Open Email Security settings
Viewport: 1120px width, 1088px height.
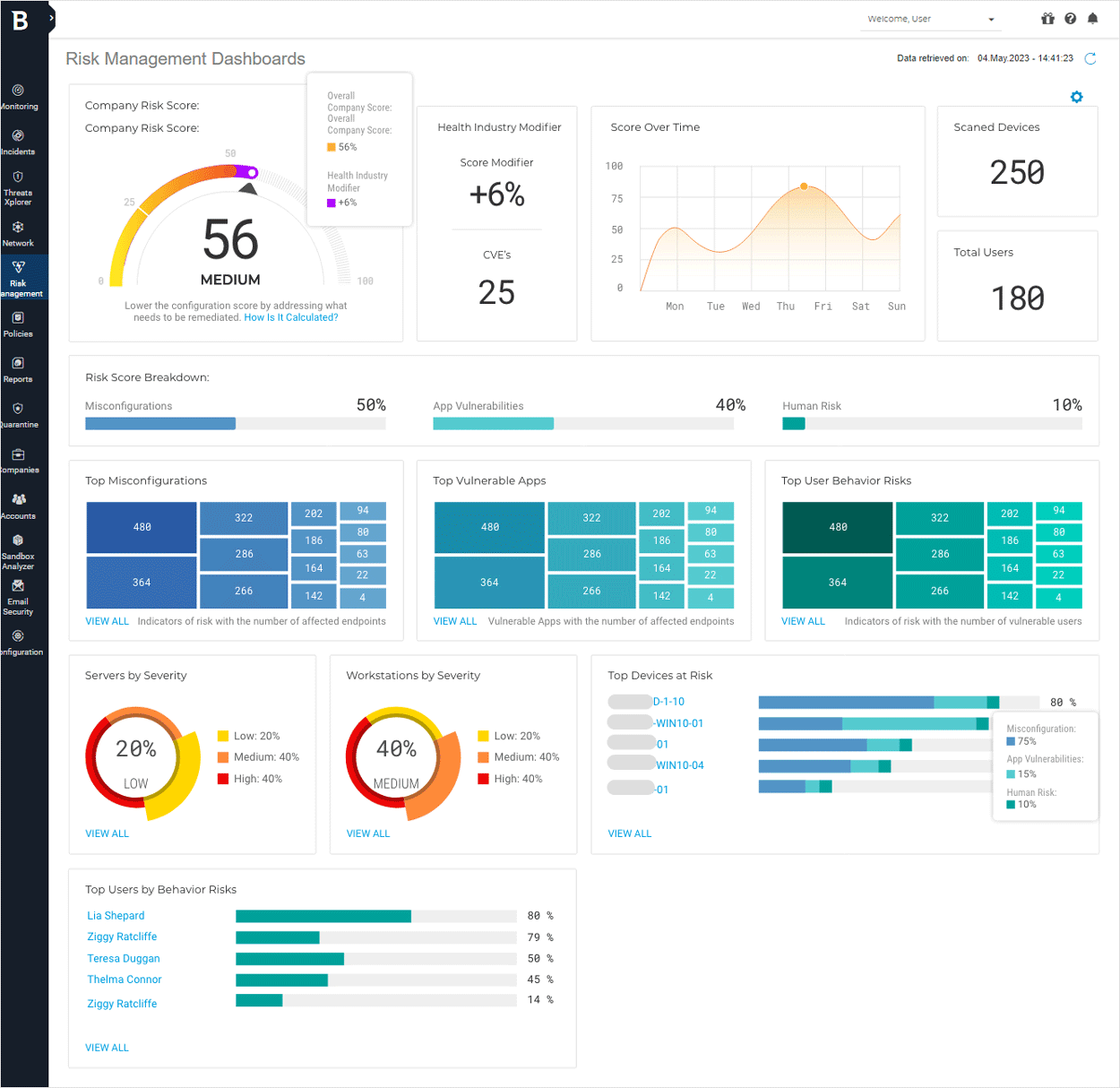point(18,596)
